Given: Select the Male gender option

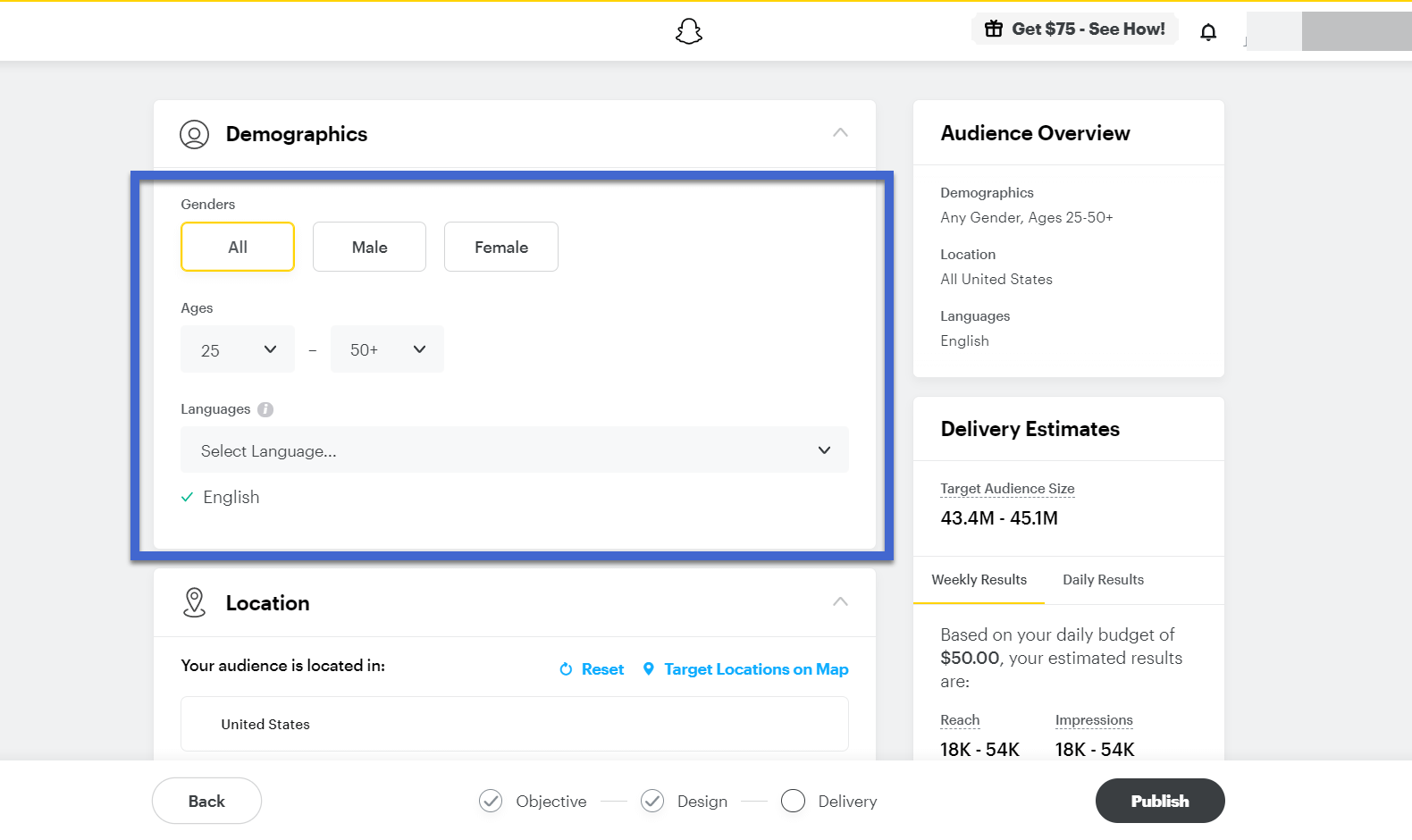Looking at the screenshot, I should pos(369,247).
